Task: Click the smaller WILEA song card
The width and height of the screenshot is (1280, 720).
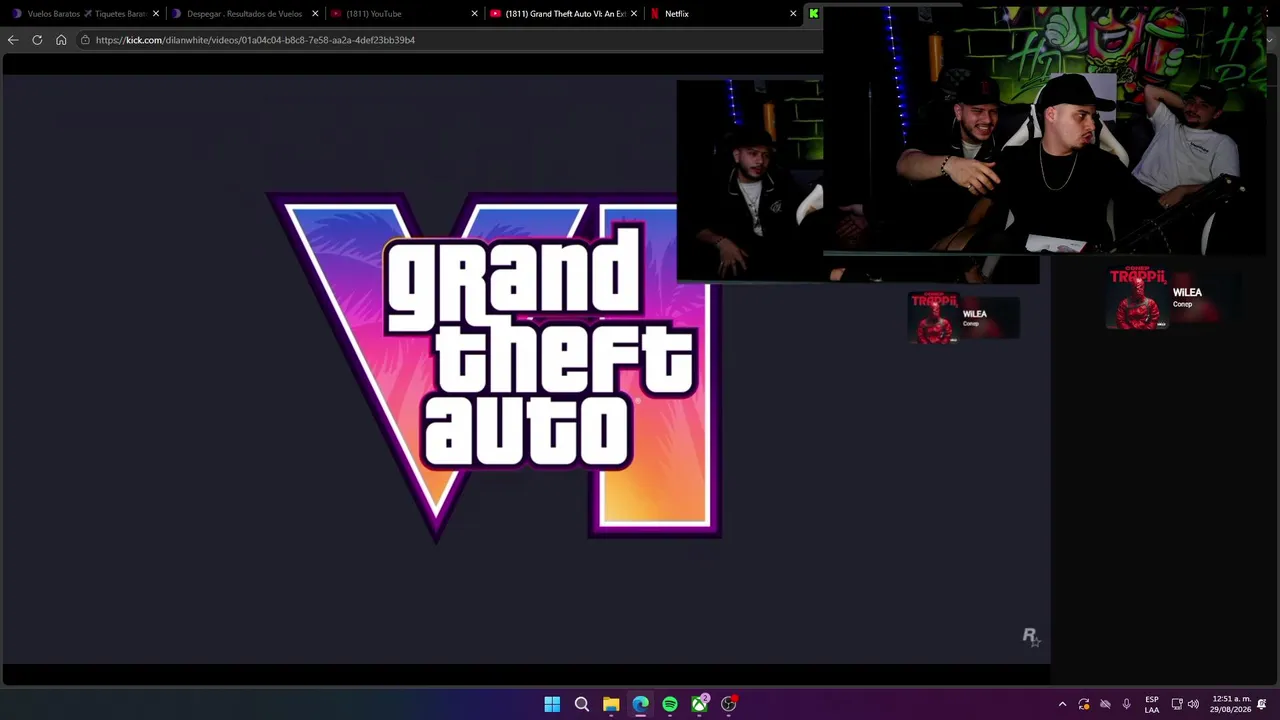Action: point(963,317)
